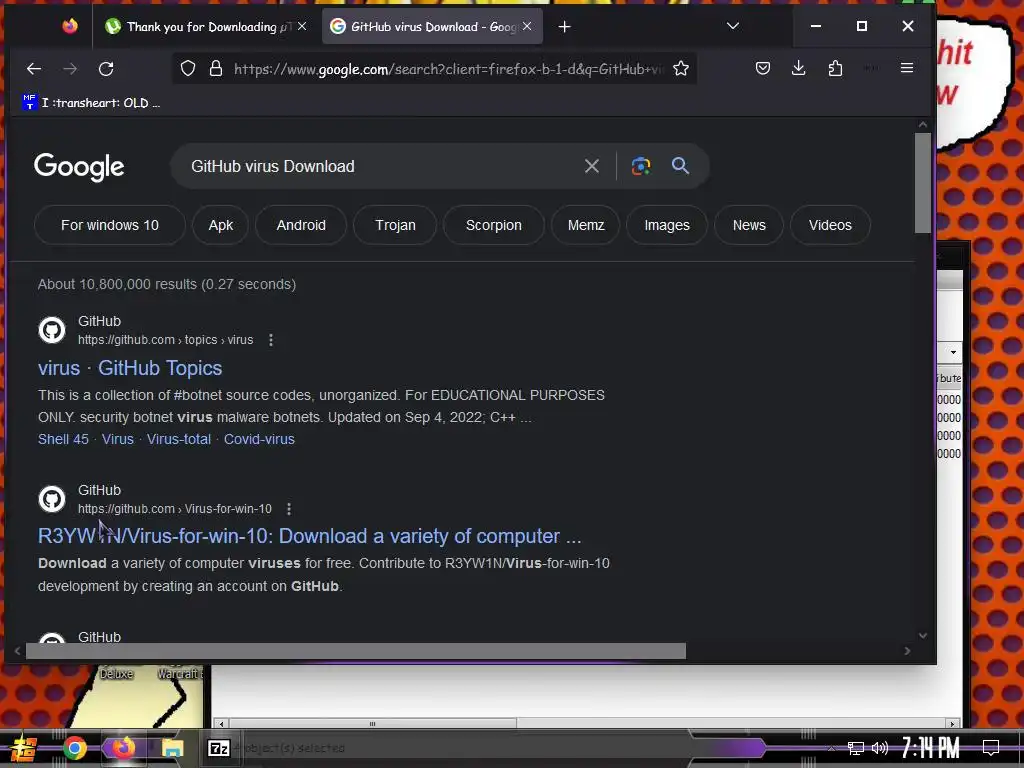Open Virus-total sitelink

coord(179,440)
